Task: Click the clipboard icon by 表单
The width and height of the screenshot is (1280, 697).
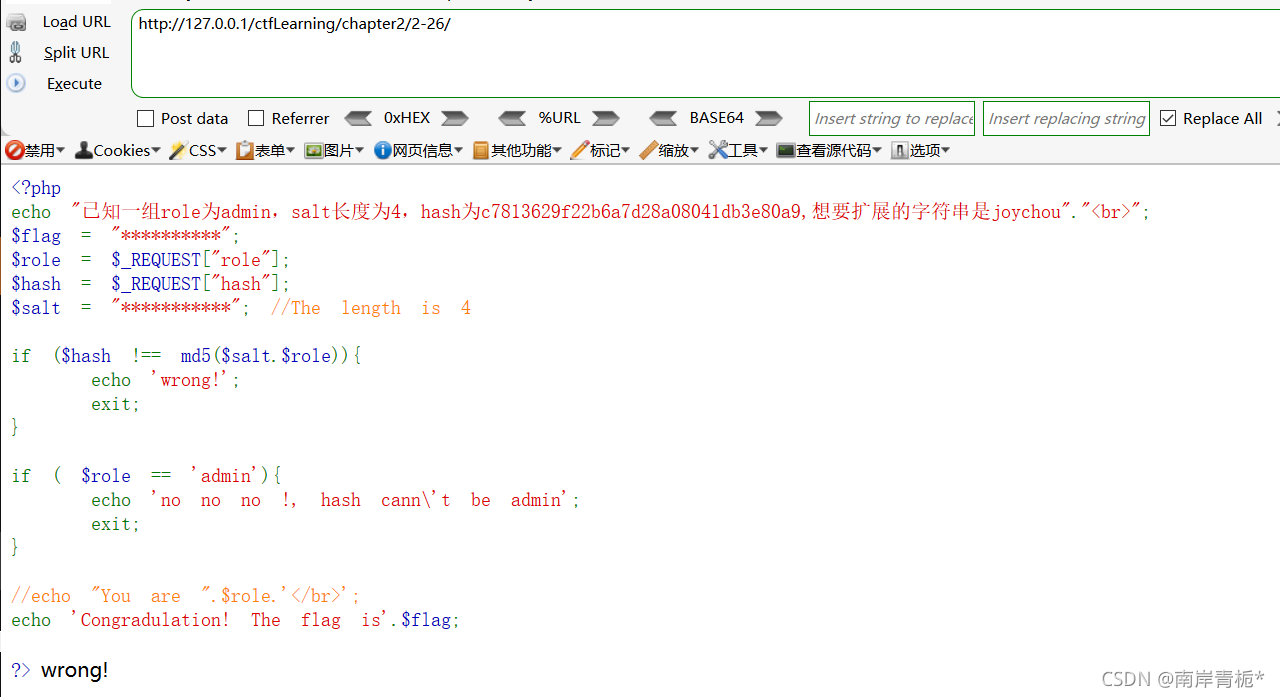Action: (245, 150)
